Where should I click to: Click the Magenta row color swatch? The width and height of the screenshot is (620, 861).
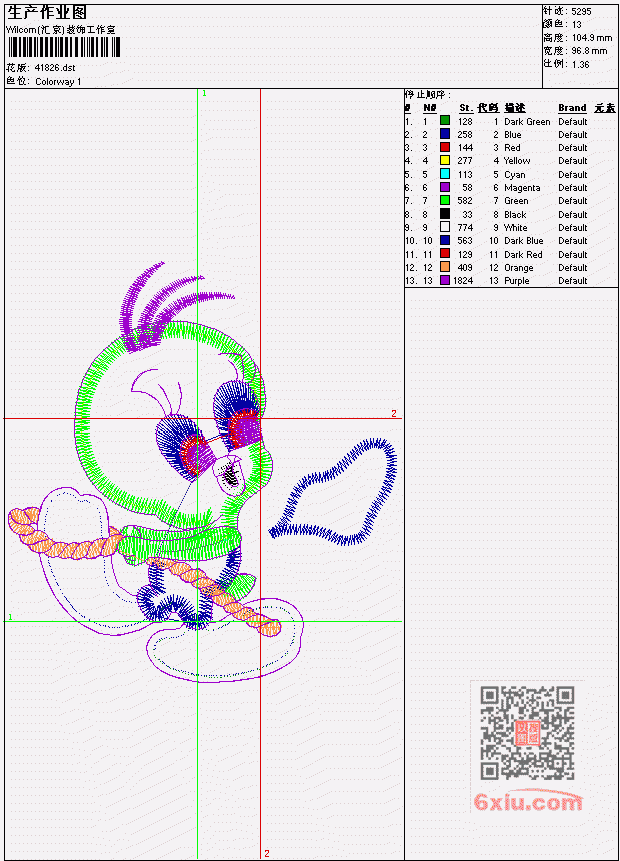445,187
